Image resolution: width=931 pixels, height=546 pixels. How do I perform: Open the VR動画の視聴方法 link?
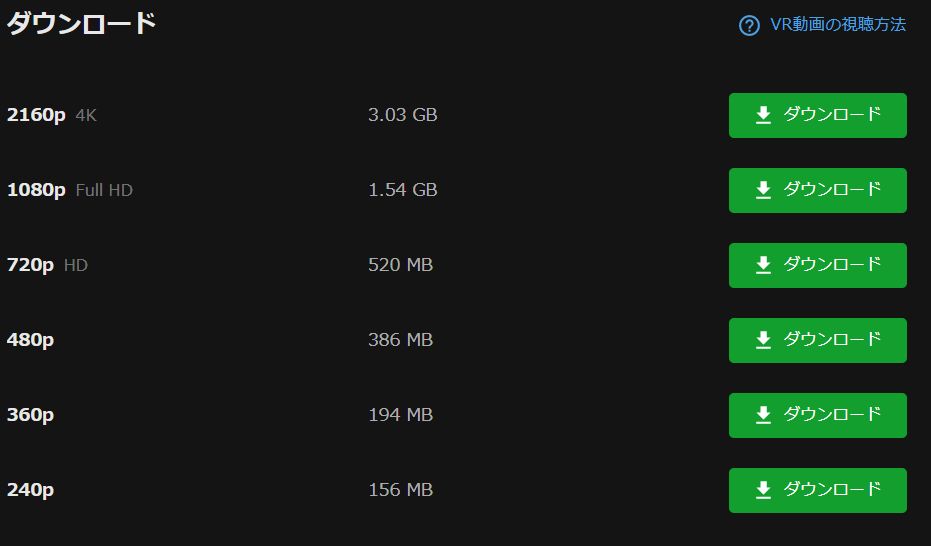click(838, 25)
